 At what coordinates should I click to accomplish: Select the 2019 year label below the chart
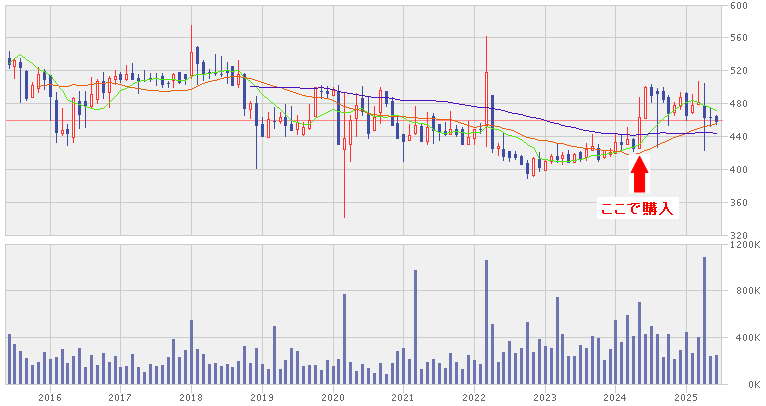click(262, 397)
